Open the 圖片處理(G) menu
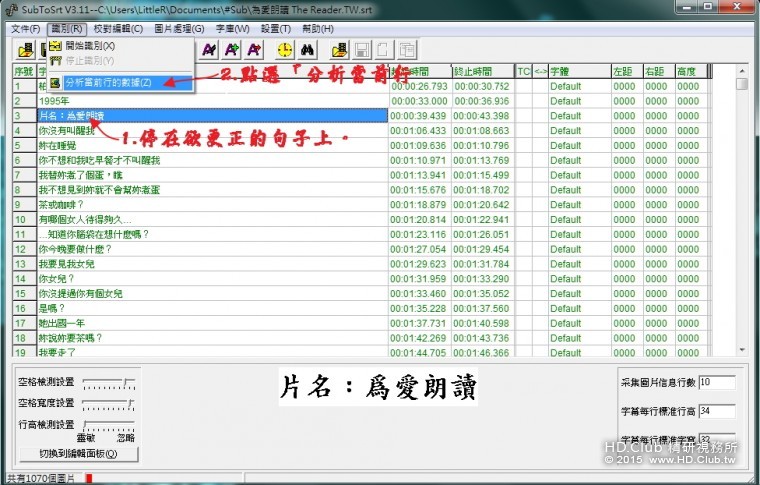This screenshot has height=485, width=760. pos(179,29)
